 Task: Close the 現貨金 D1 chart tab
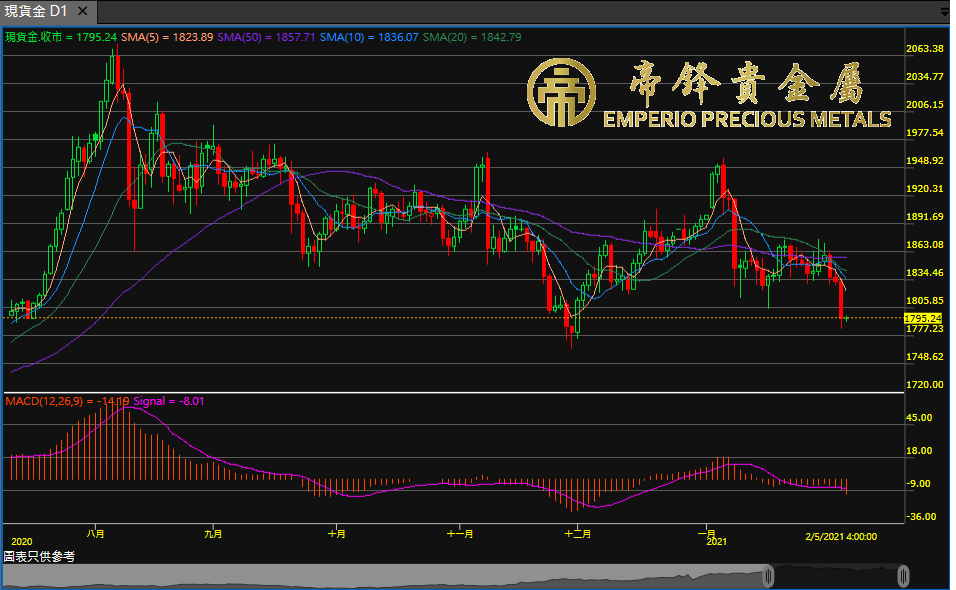[x=81, y=12]
